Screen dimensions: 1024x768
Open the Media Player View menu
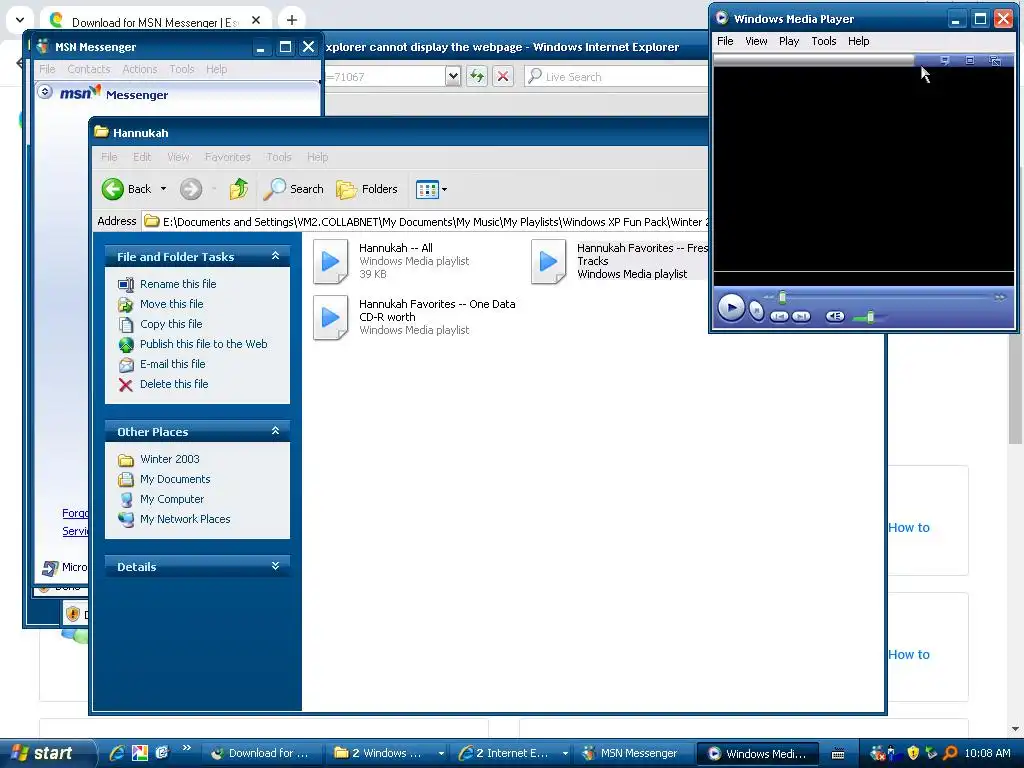pyautogui.click(x=756, y=41)
